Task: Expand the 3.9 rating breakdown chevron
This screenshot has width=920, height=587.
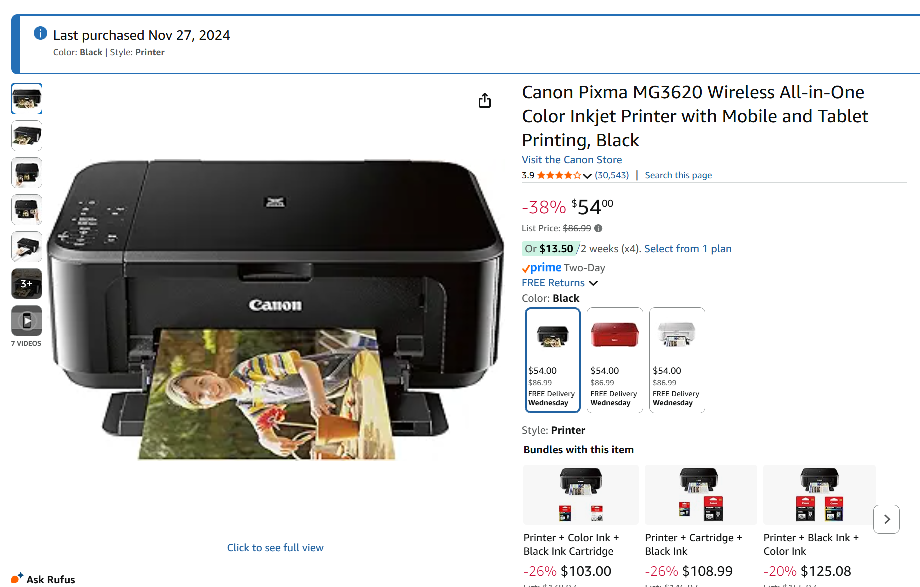Action: (587, 176)
